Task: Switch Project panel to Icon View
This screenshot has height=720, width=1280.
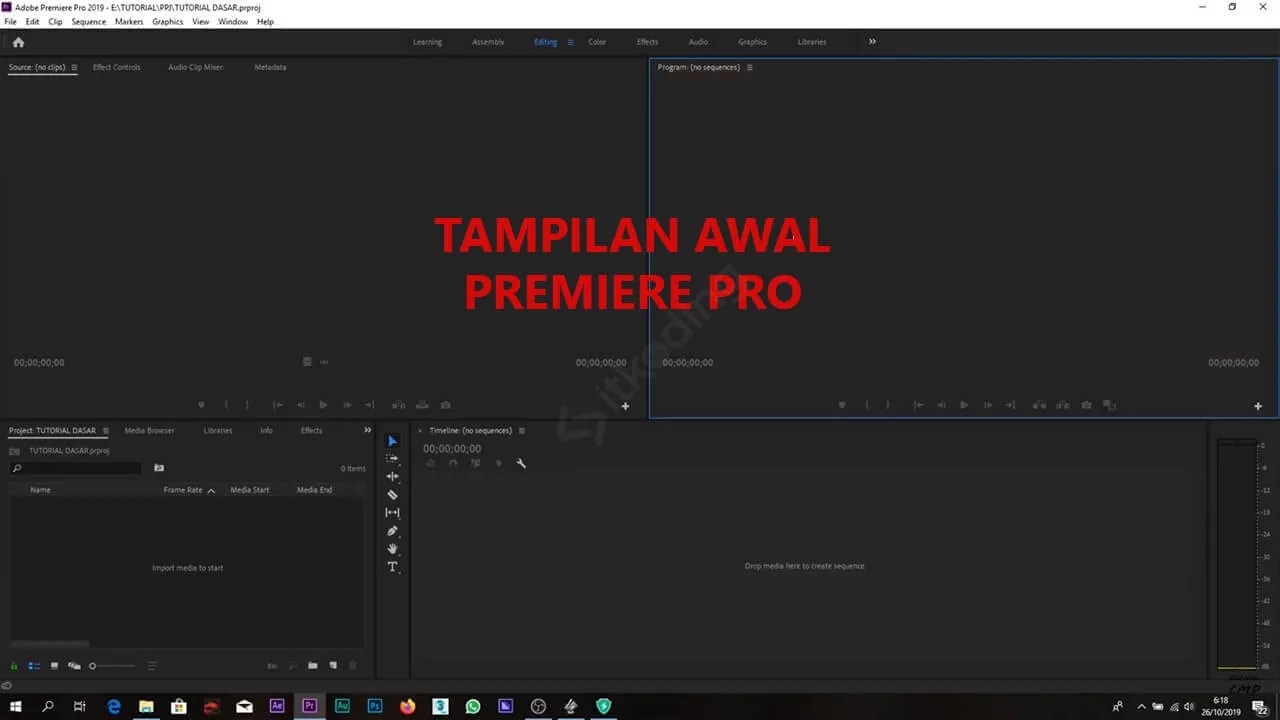Action: [54, 666]
